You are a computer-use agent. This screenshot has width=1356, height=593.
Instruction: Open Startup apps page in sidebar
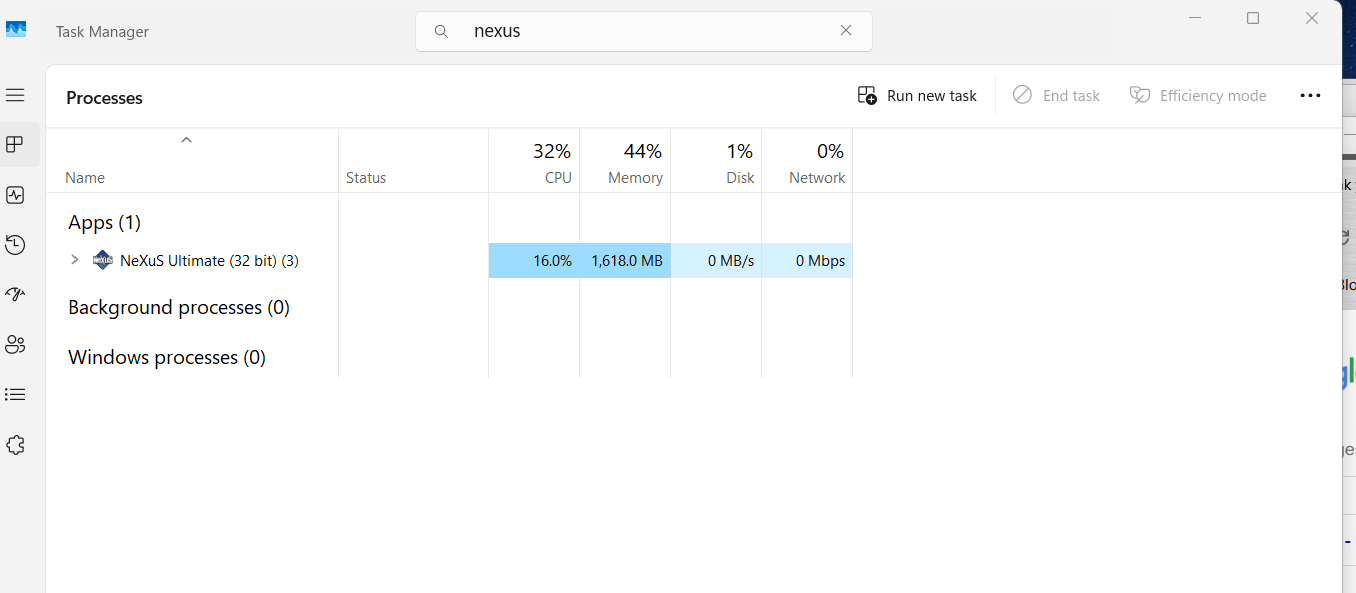pos(15,295)
